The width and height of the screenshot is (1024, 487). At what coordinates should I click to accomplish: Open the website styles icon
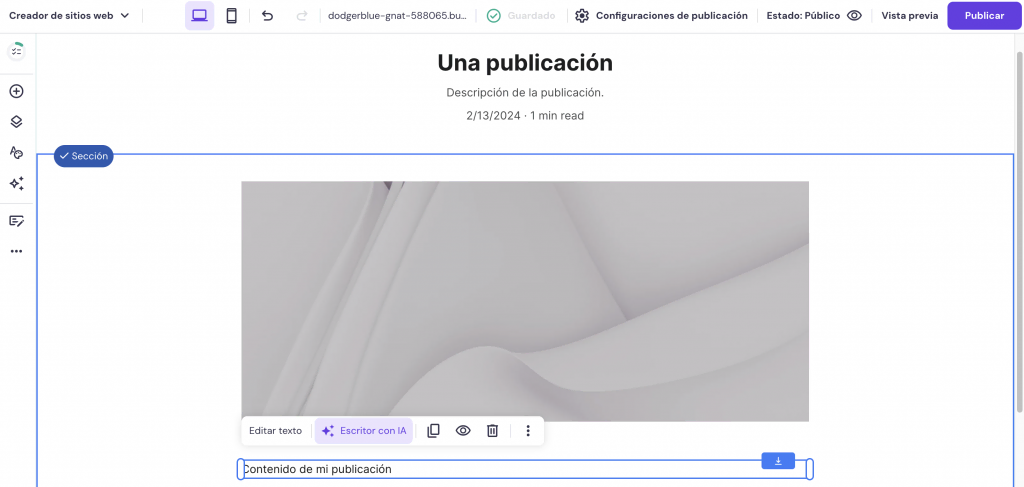click(16, 153)
